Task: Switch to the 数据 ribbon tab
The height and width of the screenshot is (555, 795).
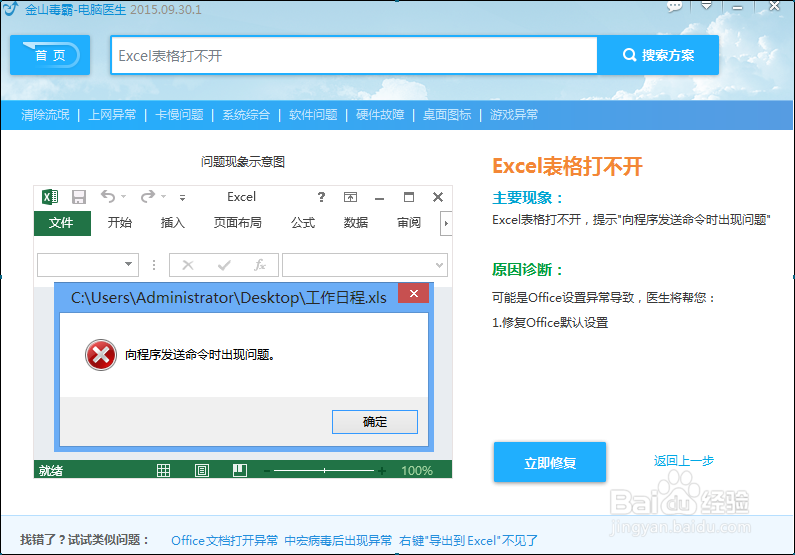Action: click(355, 223)
